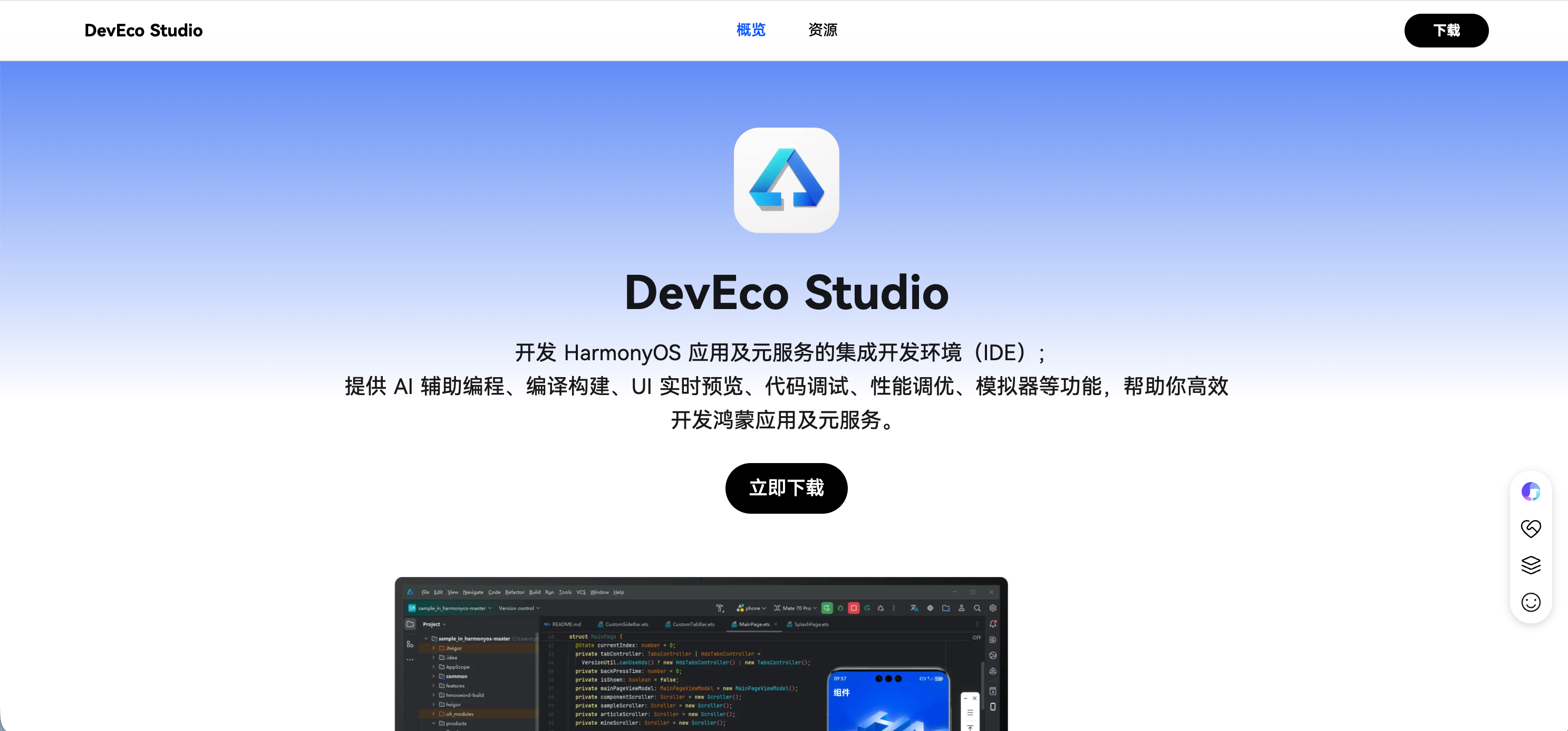The height and width of the screenshot is (731, 1568).
Task: Select the CustomTabBar.ets editor tab
Action: [x=690, y=624]
